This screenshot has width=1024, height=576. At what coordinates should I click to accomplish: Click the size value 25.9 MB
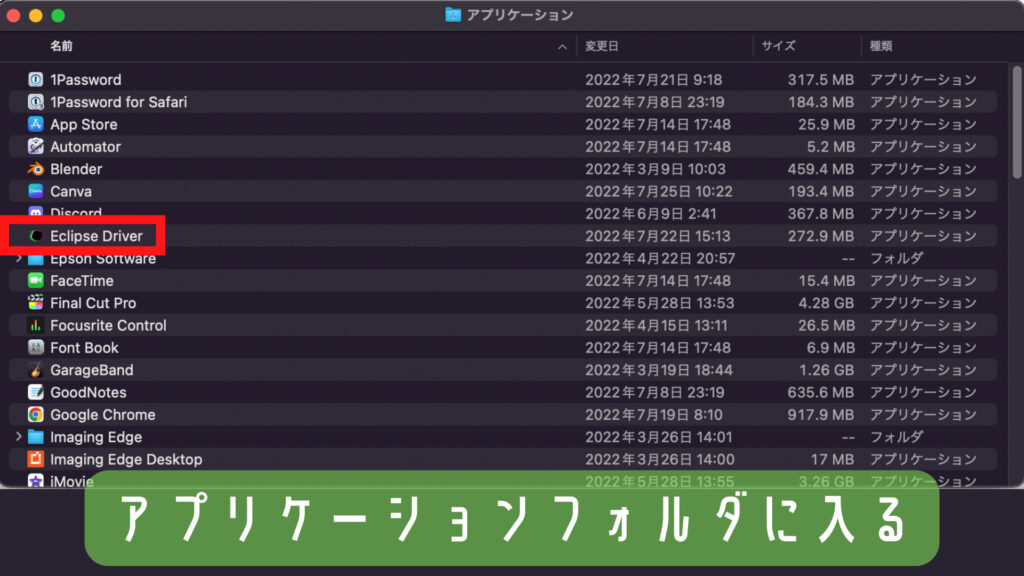(x=826, y=124)
